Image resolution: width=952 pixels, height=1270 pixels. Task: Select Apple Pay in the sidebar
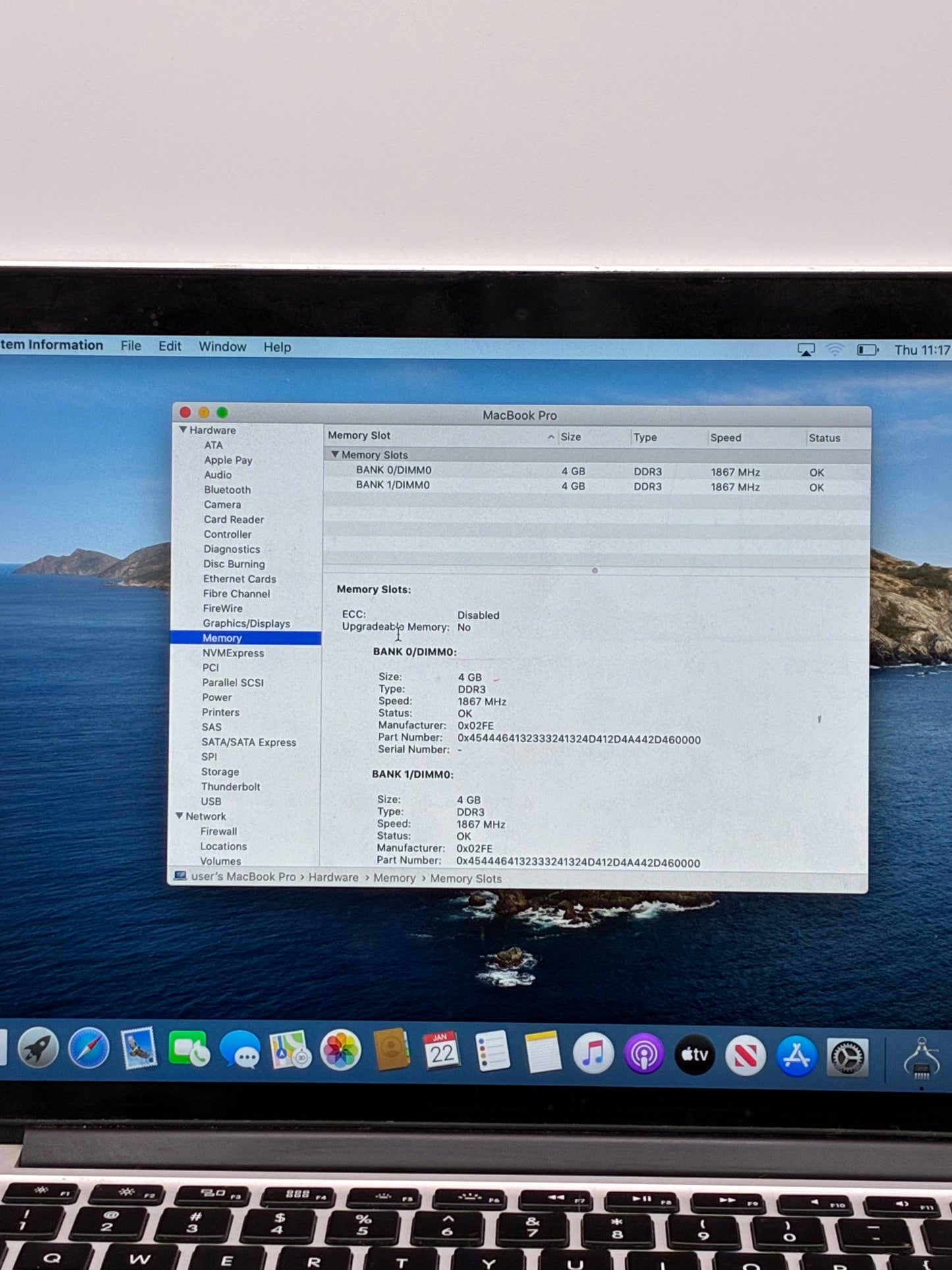click(x=228, y=461)
